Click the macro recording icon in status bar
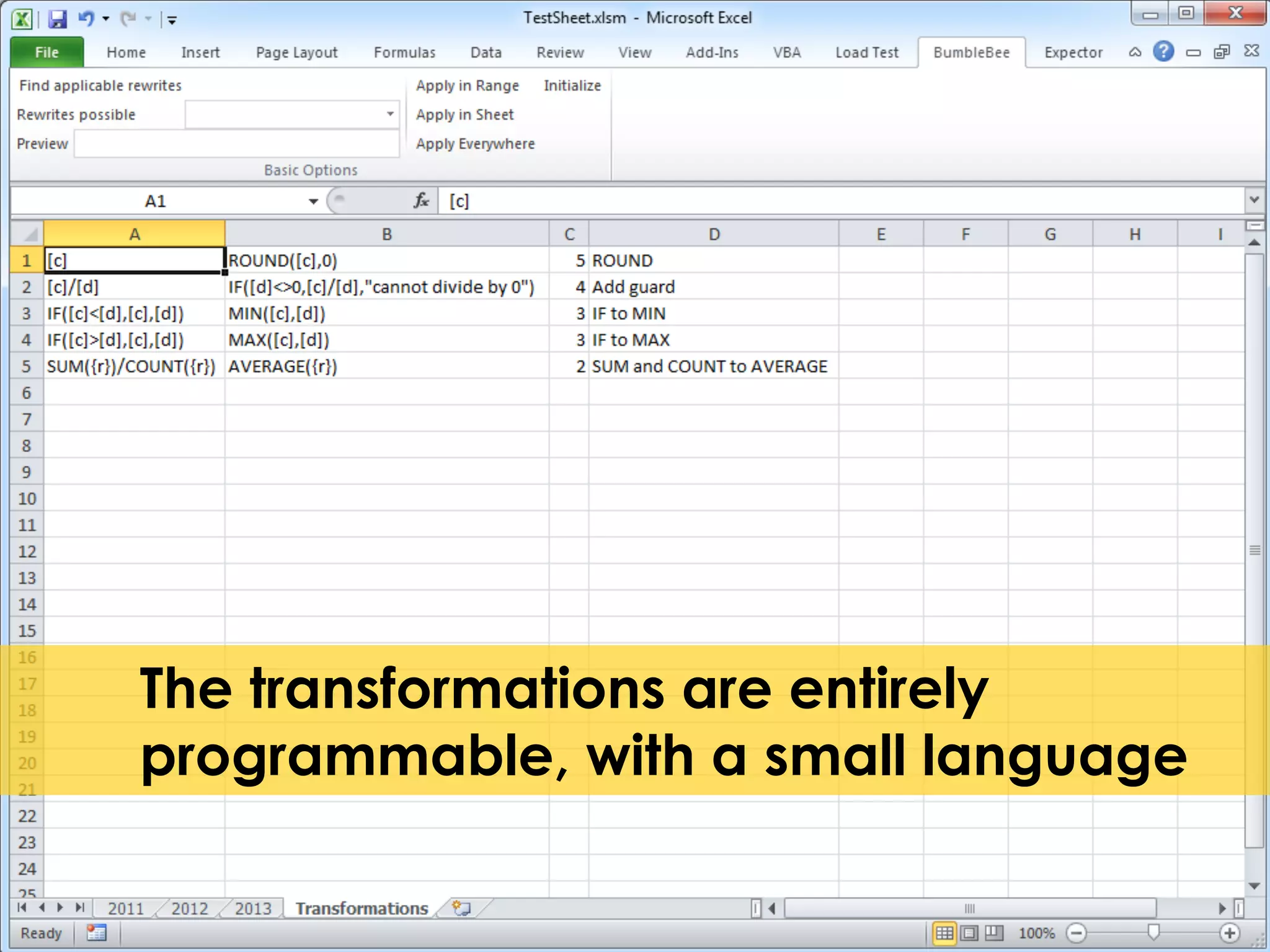This screenshot has width=1270, height=952. pos(96,933)
